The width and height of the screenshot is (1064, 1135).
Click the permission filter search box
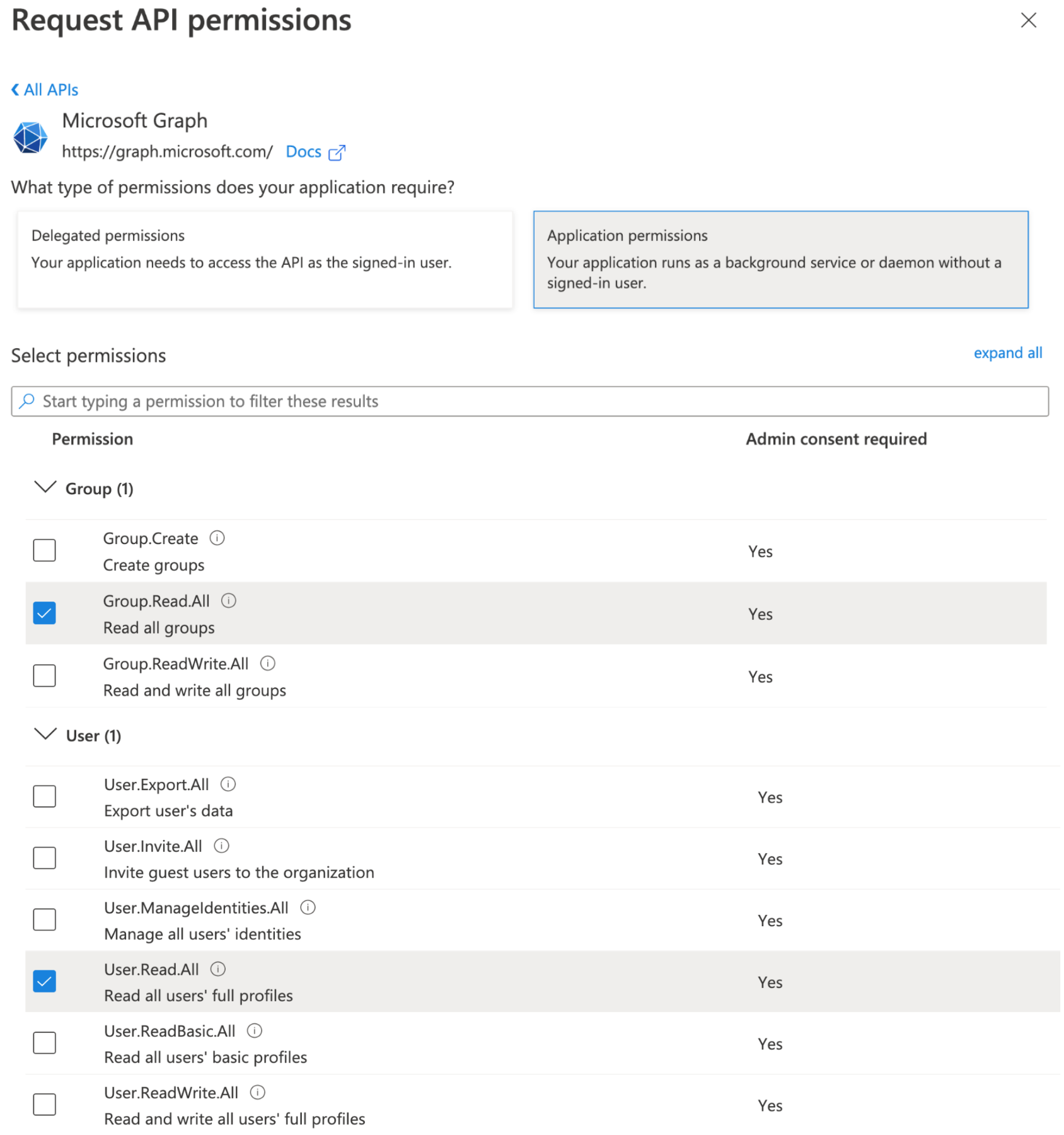coord(529,401)
